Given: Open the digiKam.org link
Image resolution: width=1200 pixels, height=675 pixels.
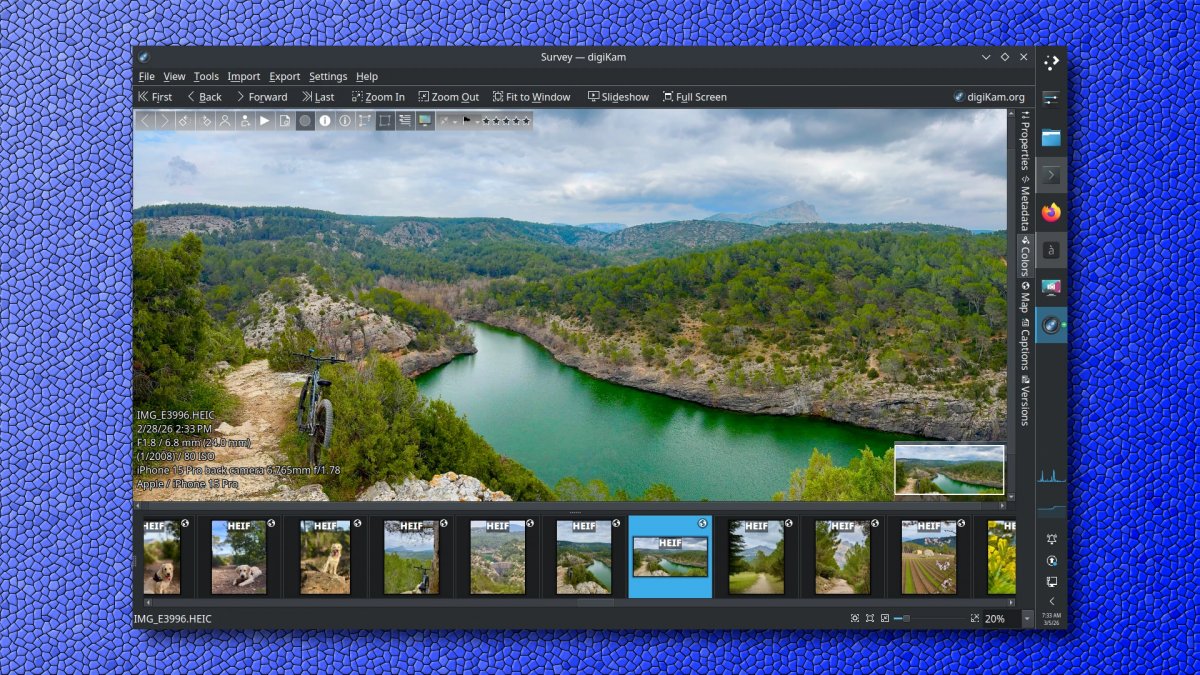Looking at the screenshot, I should [989, 97].
